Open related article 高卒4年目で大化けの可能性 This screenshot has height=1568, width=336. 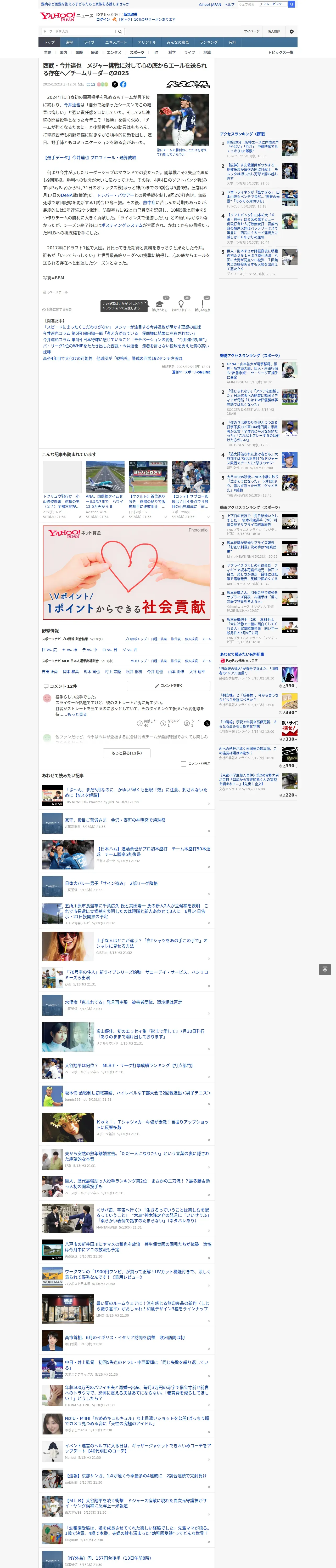(x=112, y=359)
